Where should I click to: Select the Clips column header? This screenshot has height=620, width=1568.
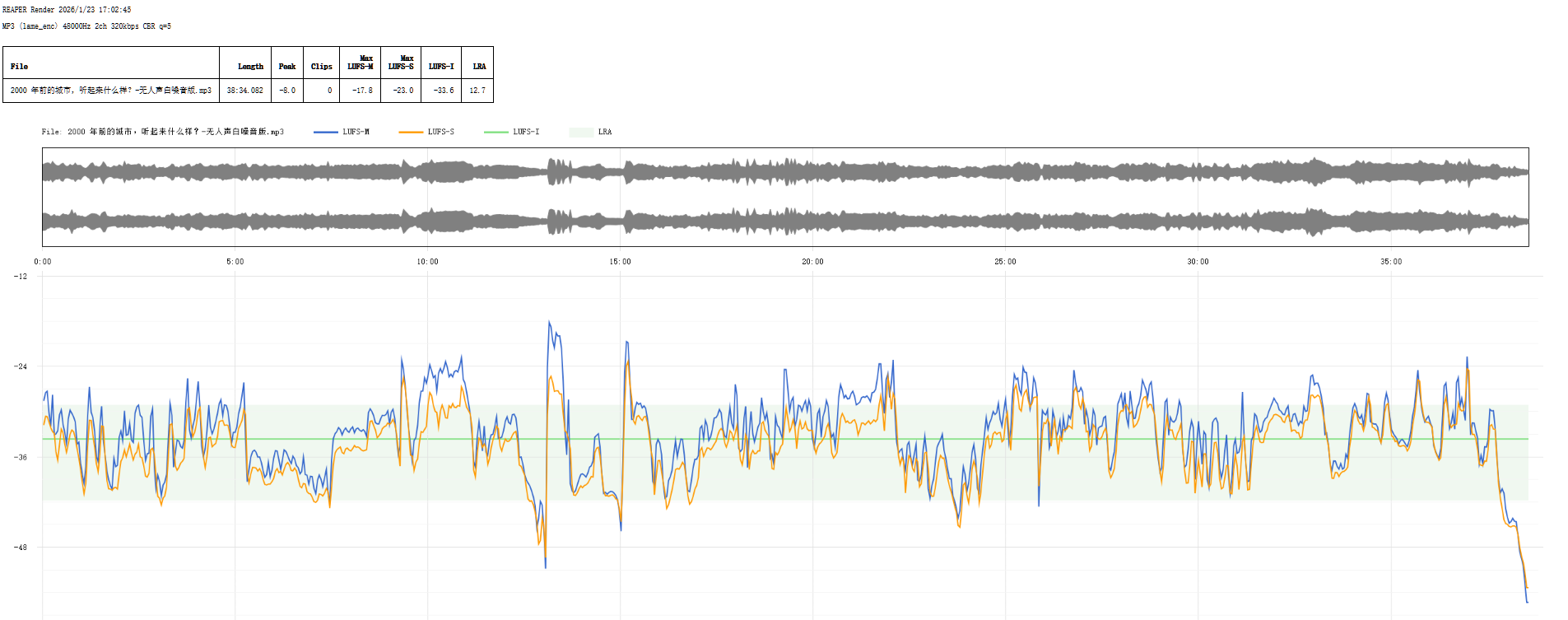point(321,67)
